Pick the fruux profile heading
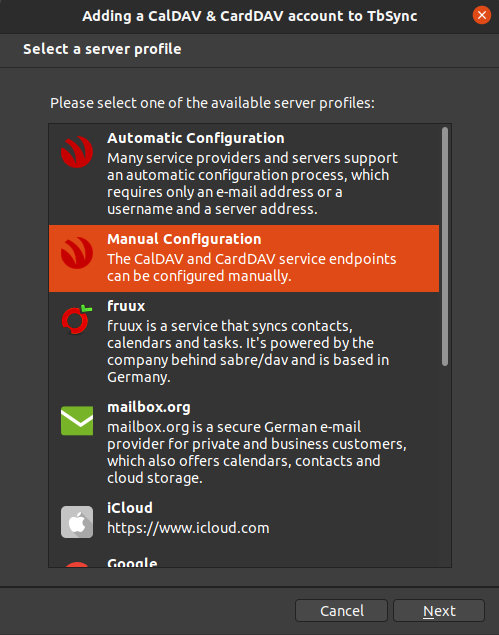The height and width of the screenshot is (635, 499). pos(126,306)
